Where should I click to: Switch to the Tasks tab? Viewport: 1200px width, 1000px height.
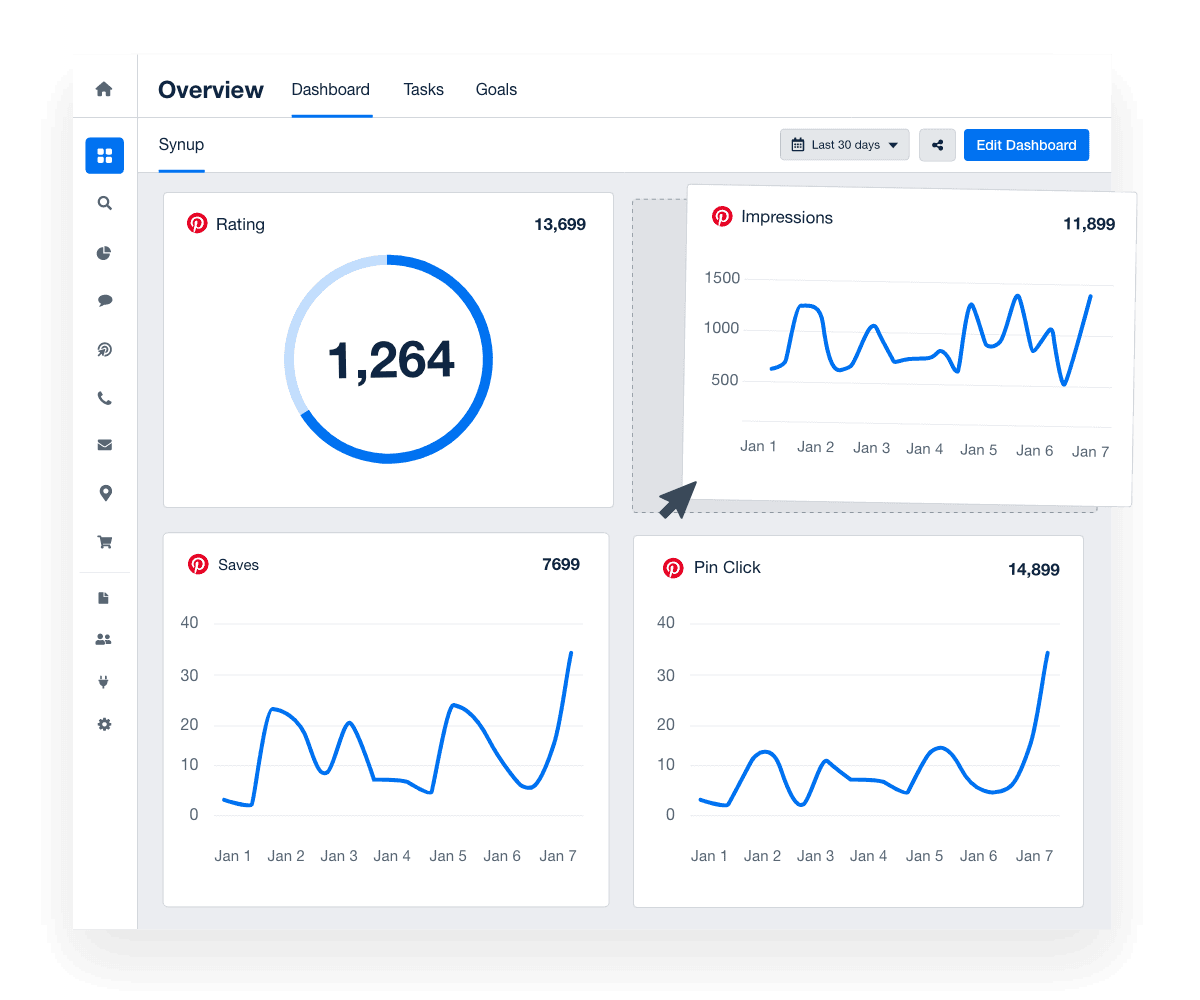(423, 90)
